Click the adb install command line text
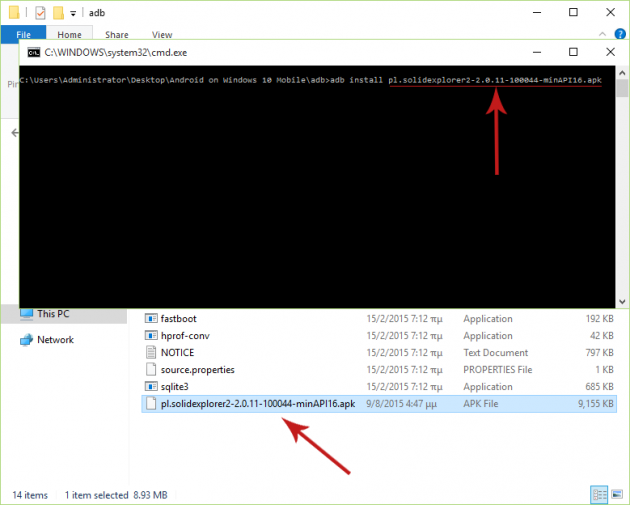Screen dimensions: 630x505 click(x=466, y=80)
